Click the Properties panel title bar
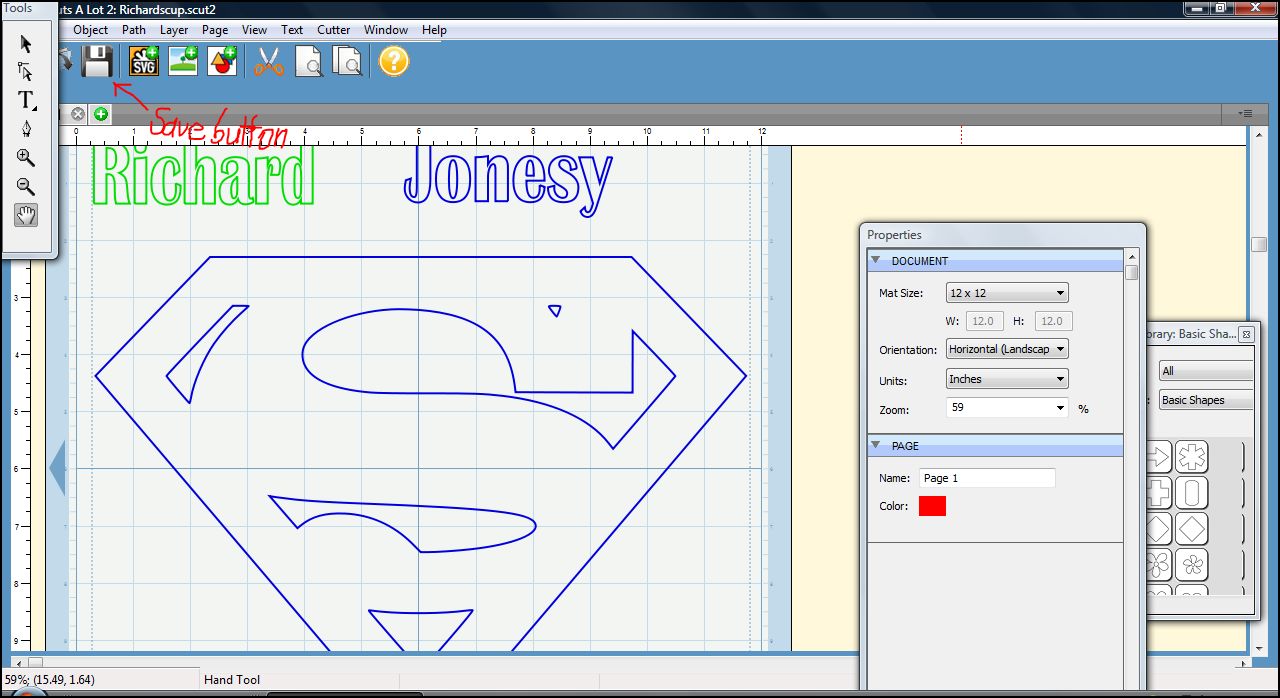The height and width of the screenshot is (698, 1280). pyautogui.click(x=1003, y=235)
